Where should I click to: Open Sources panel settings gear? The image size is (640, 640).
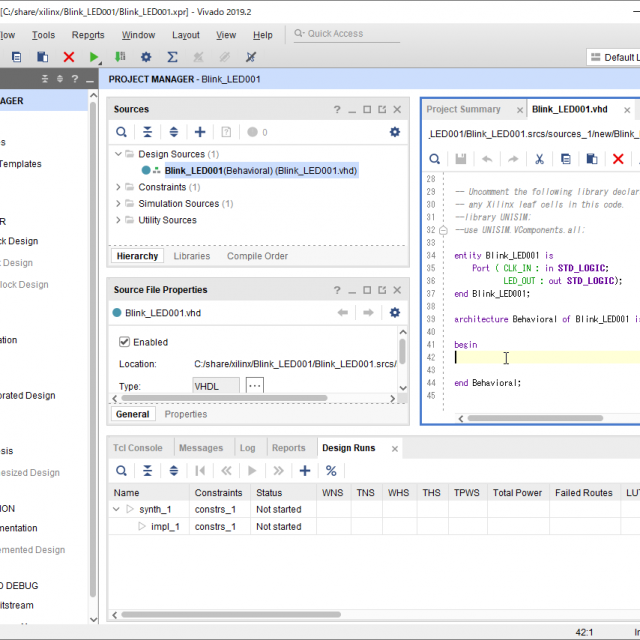pos(395,132)
